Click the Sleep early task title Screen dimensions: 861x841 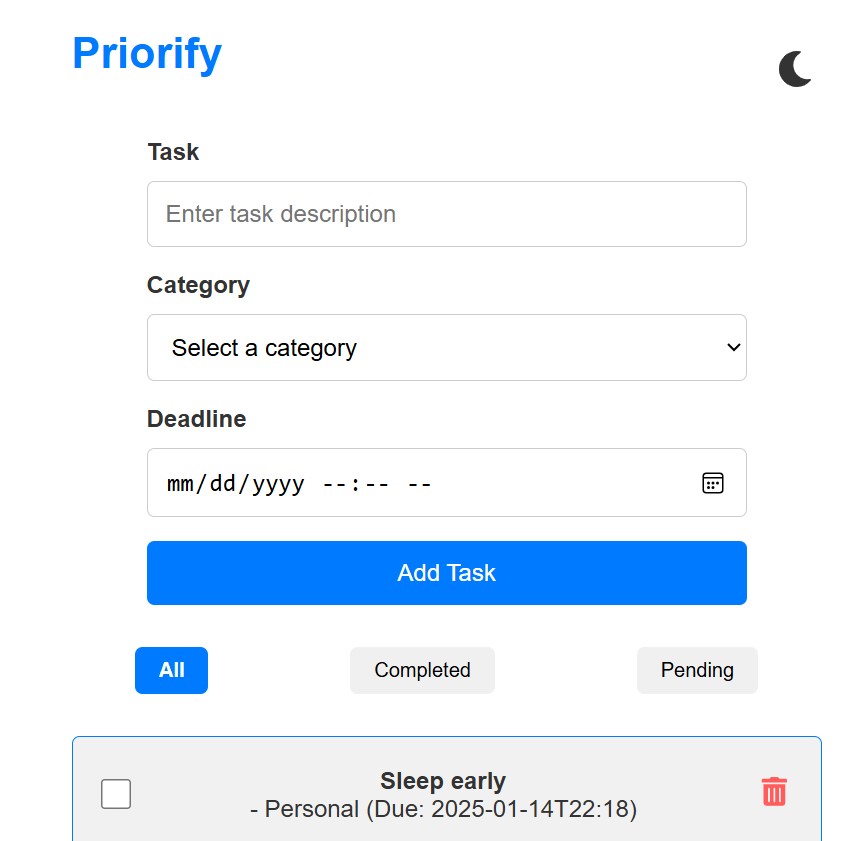pyautogui.click(x=443, y=781)
